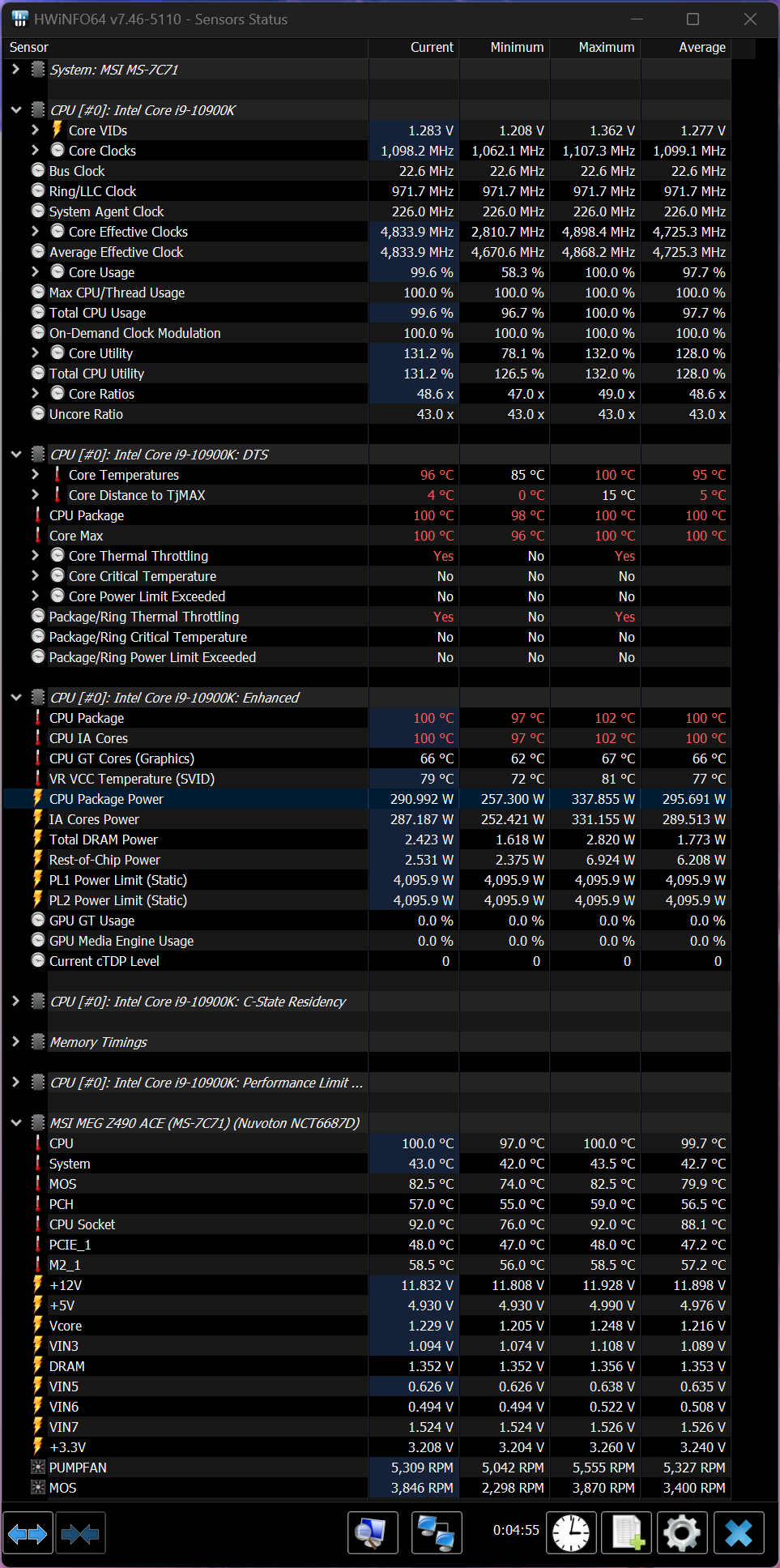Image resolution: width=780 pixels, height=1568 pixels.
Task: Click the Maximum column header
Action: tap(595, 48)
